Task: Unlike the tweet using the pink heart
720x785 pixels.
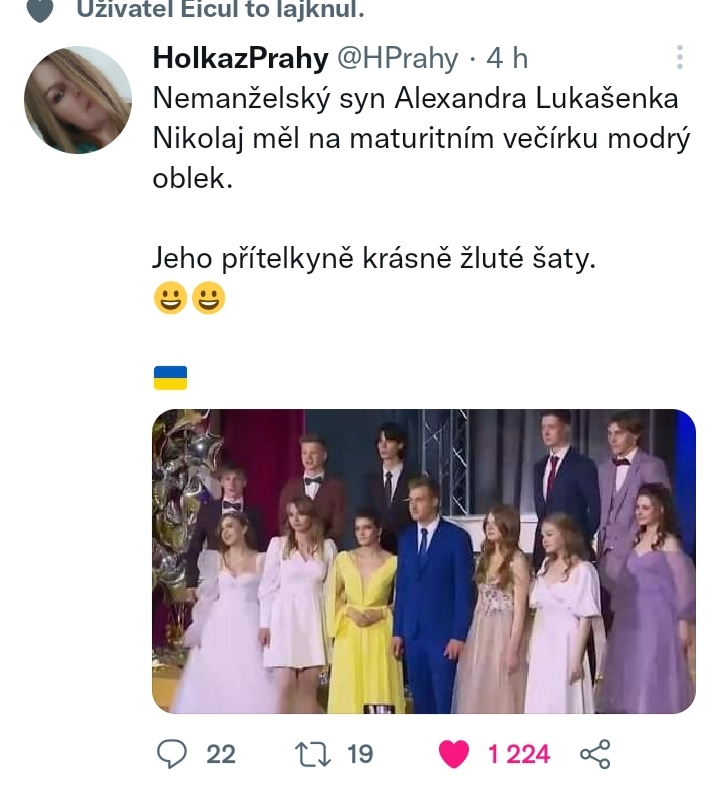Action: [454, 753]
